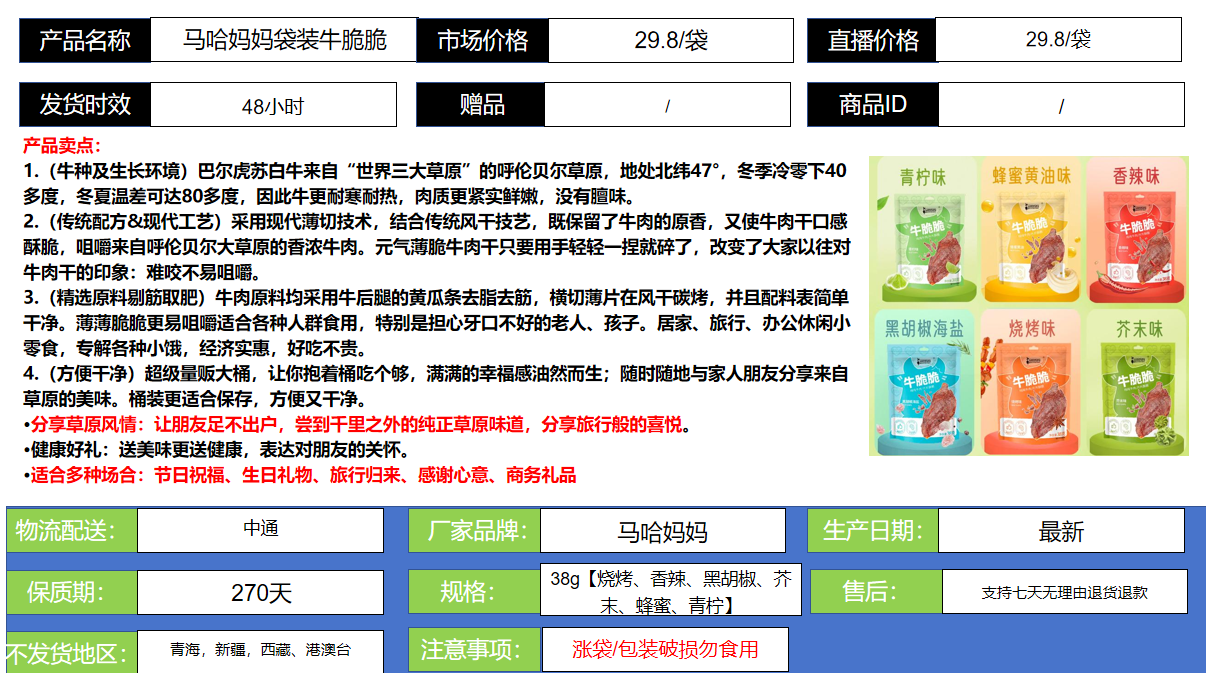Viewport: 1206px width, 673px height.
Task: Click the empty 赠品 value cell
Action: [x=667, y=105]
